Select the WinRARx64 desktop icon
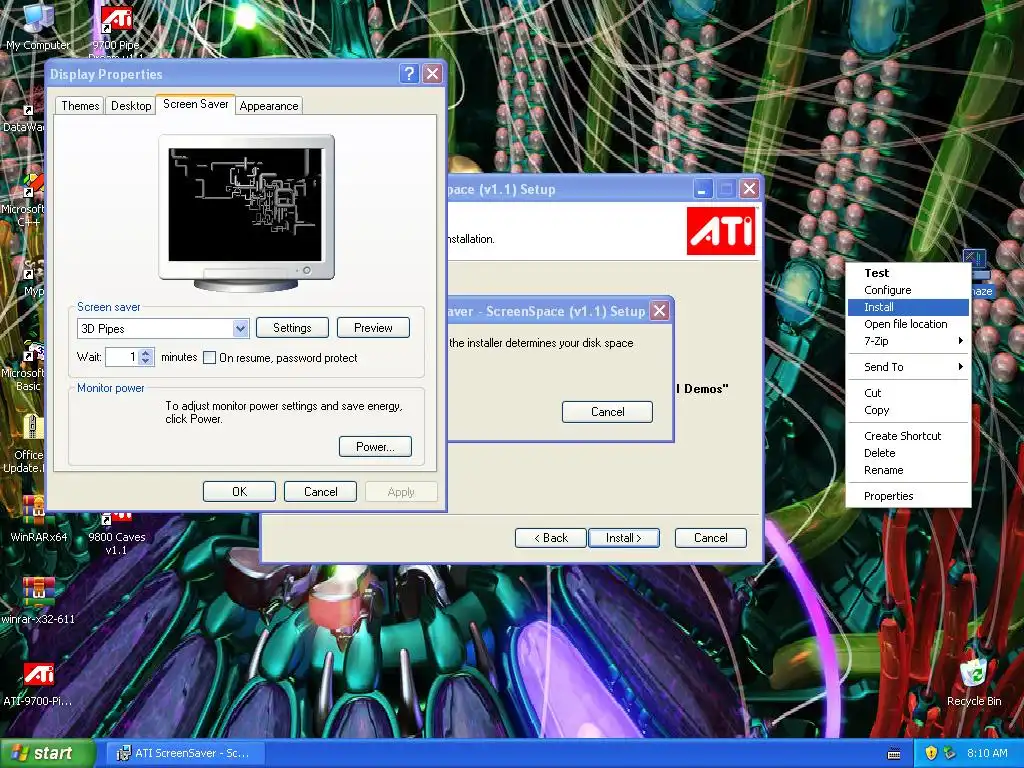Screen dimensions: 1024x768 (39, 519)
